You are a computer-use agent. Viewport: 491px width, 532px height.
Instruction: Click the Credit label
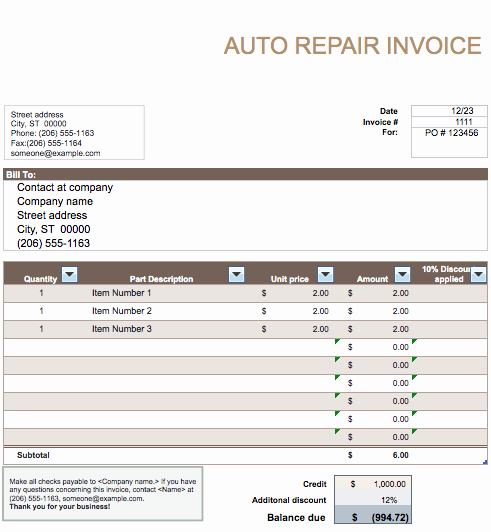tap(315, 484)
